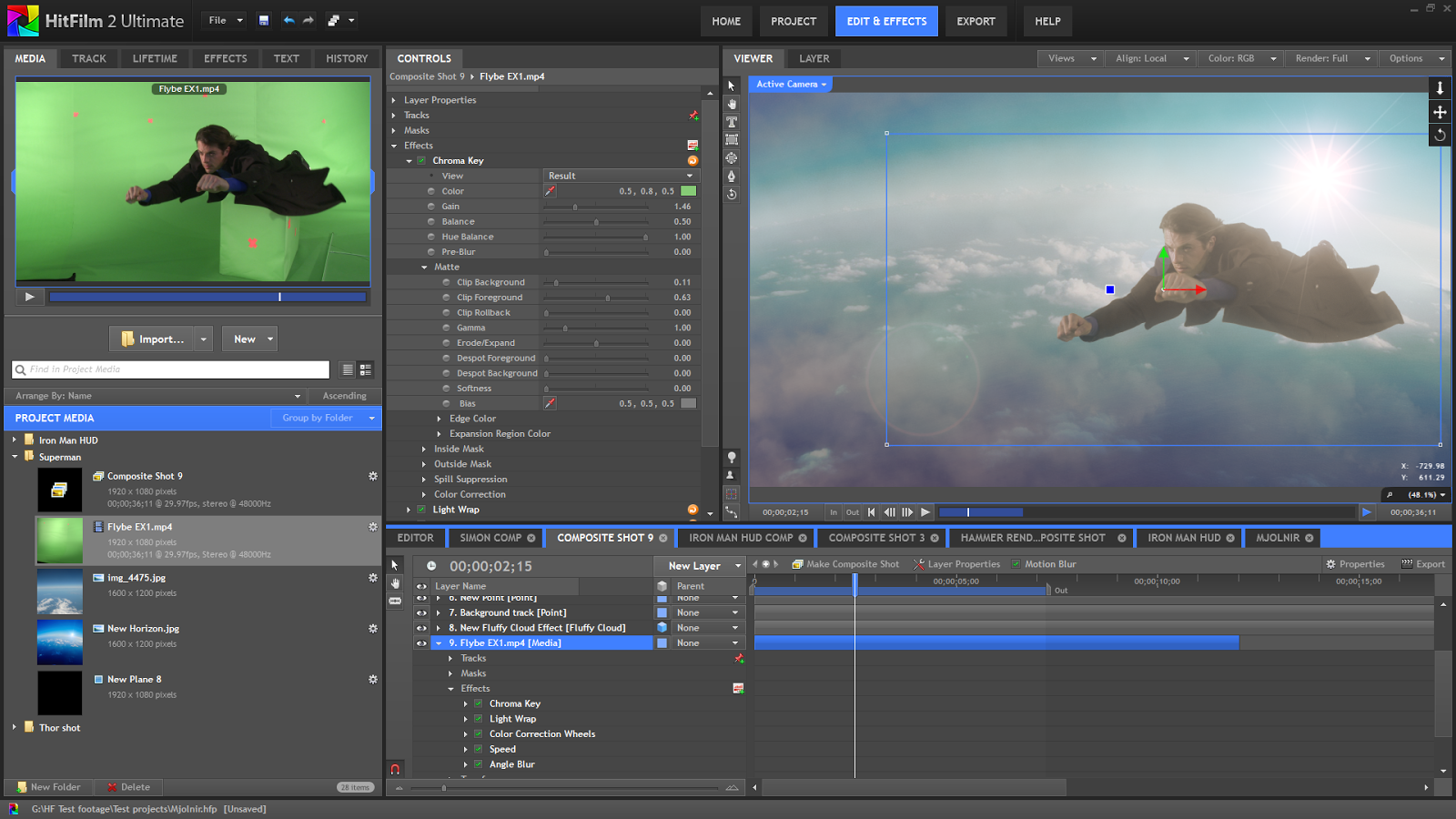
Task: Click the save project icon
Action: pyautogui.click(x=263, y=20)
